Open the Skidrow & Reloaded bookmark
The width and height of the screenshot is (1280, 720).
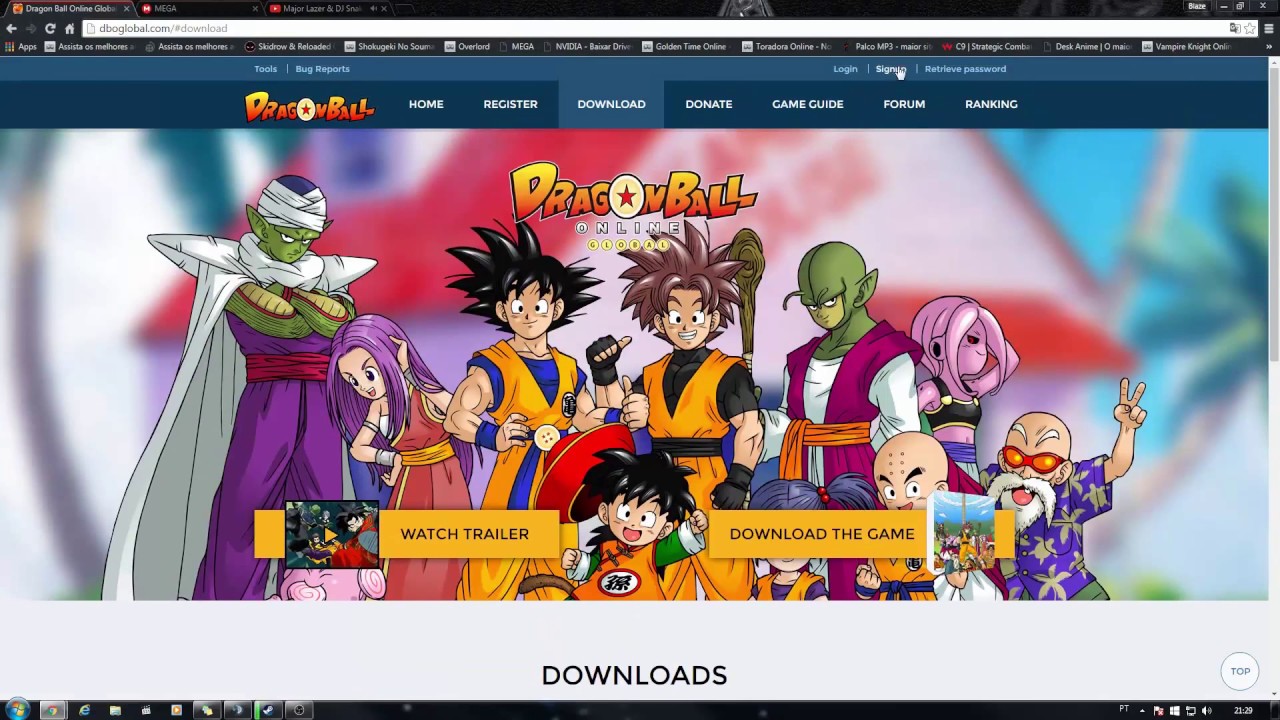point(287,46)
